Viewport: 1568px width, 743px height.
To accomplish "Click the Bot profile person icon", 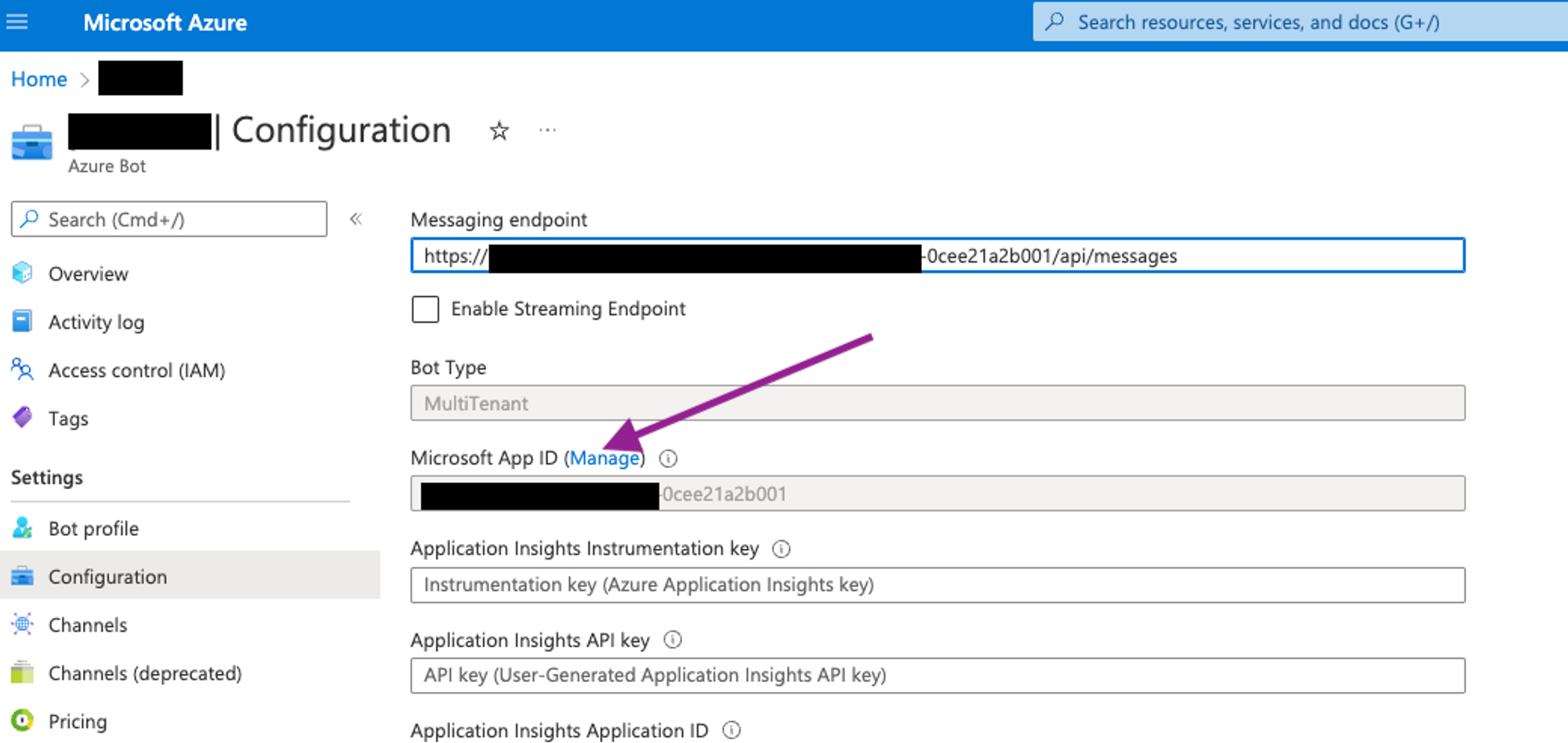I will pos(23,527).
